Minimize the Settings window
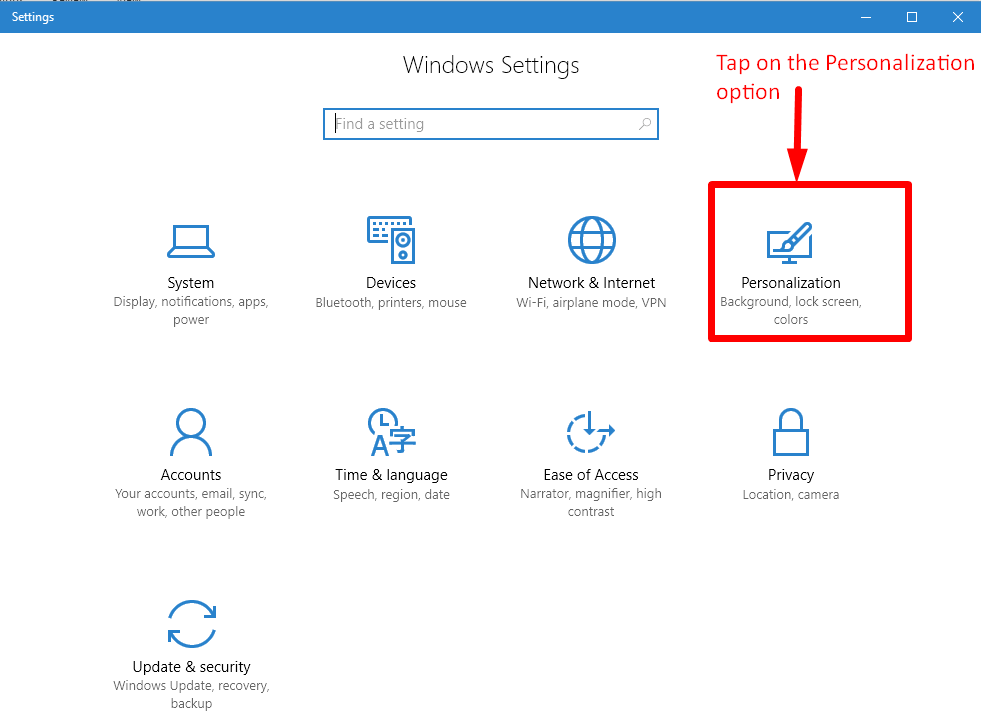981x722 pixels. [866, 17]
